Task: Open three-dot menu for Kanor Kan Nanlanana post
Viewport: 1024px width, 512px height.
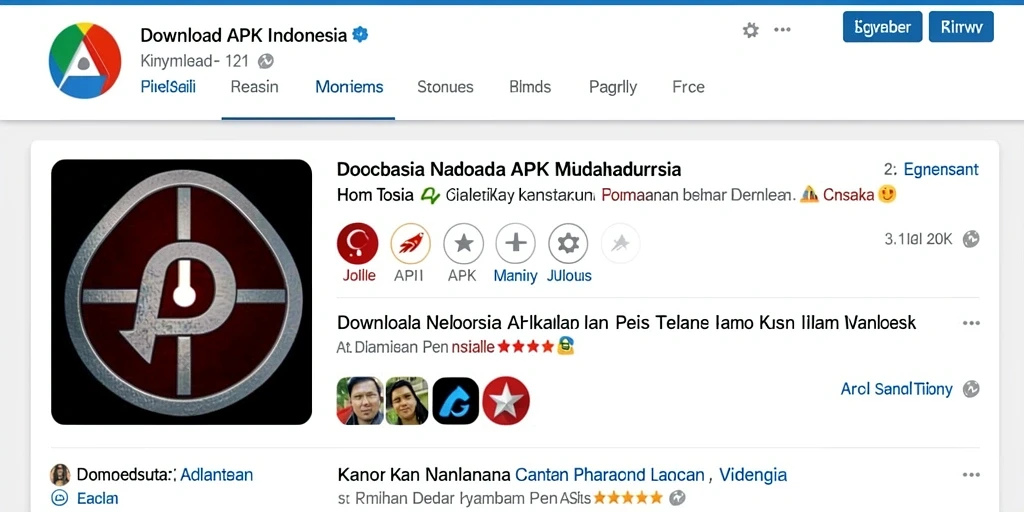Action: pos(971,475)
